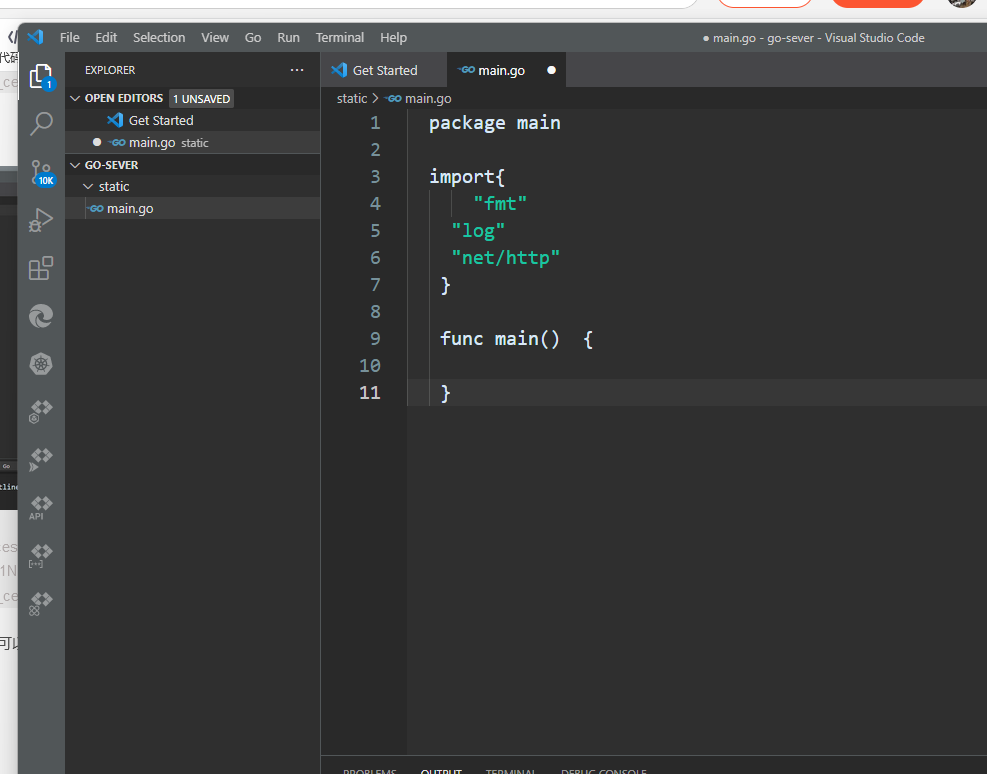Open Source Control with 10K badge
The width and height of the screenshot is (987, 774).
(42, 172)
